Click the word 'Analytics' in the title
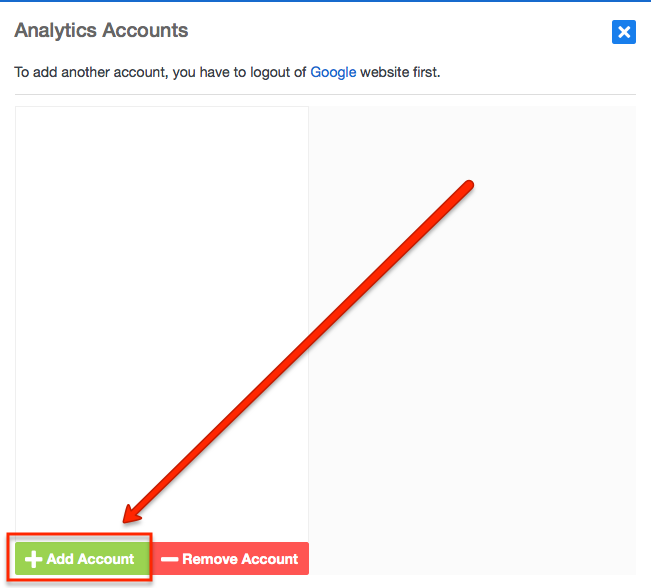The image size is (651, 588). point(56,31)
